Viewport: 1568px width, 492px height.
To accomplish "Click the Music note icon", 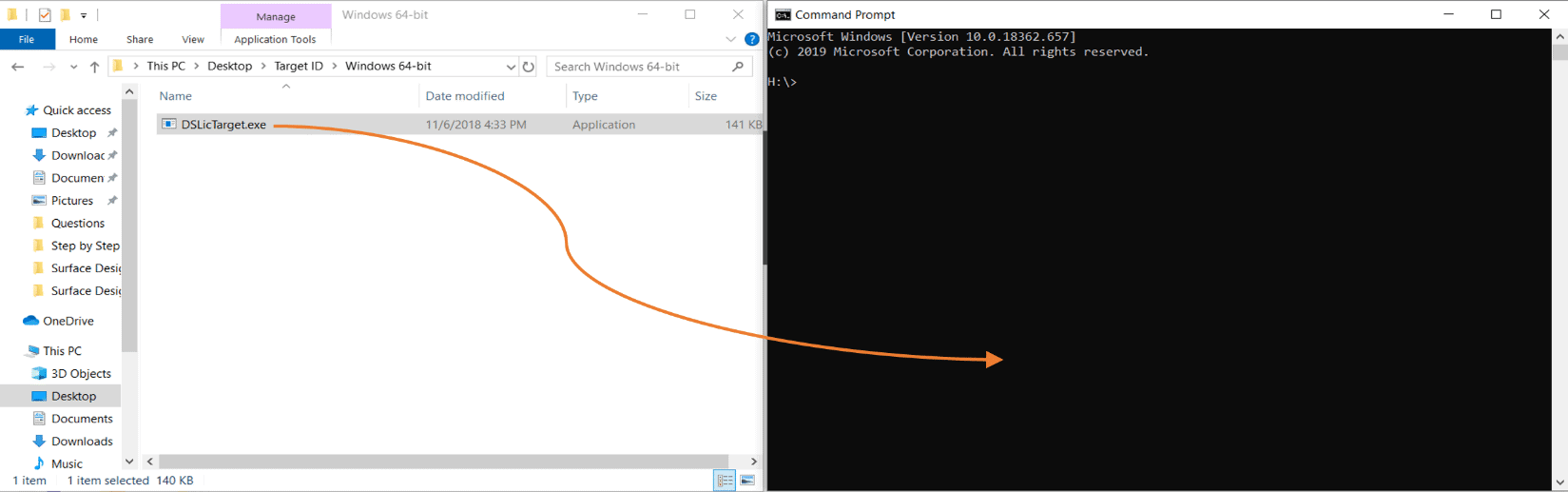I will click(39, 463).
